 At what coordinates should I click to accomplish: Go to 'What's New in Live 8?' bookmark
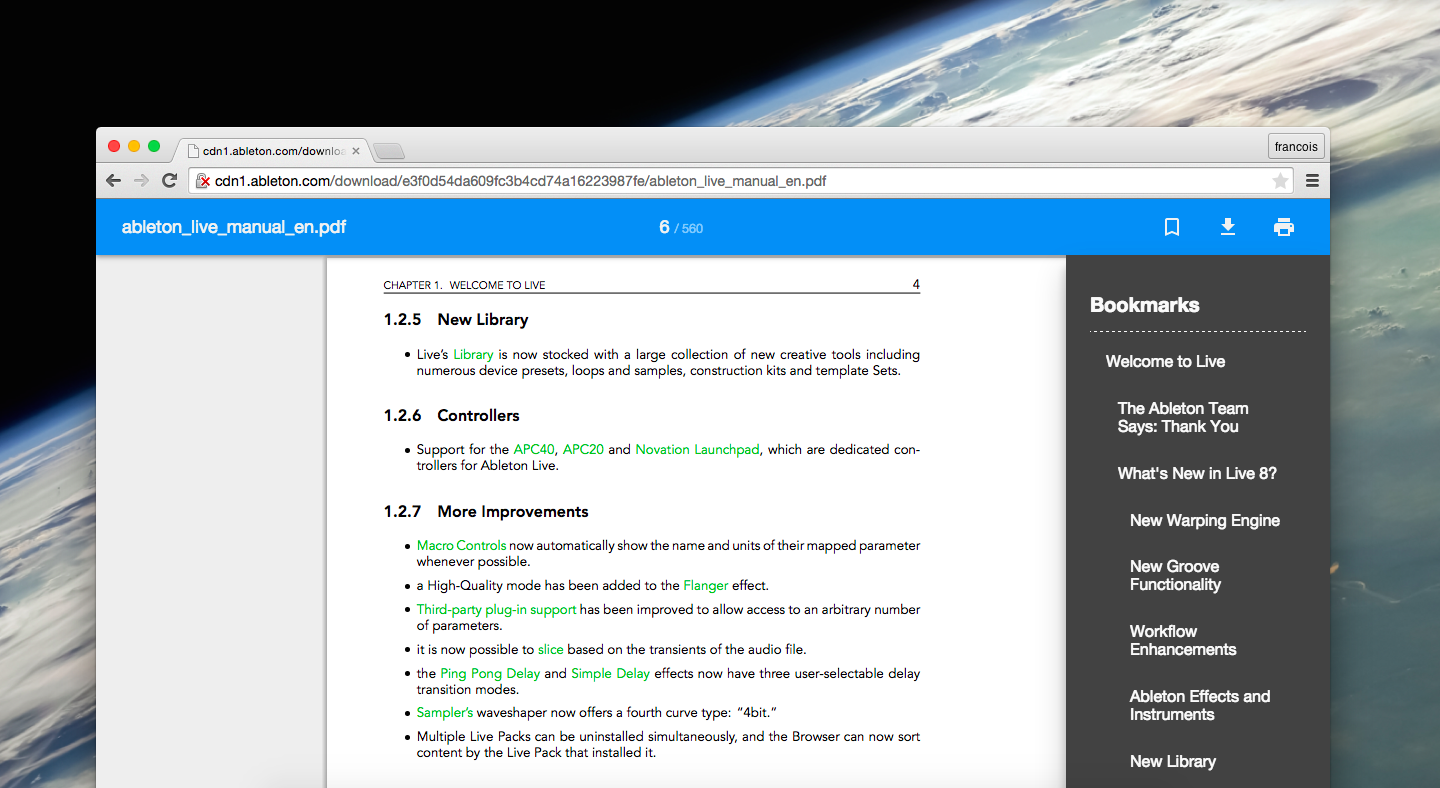click(1197, 474)
